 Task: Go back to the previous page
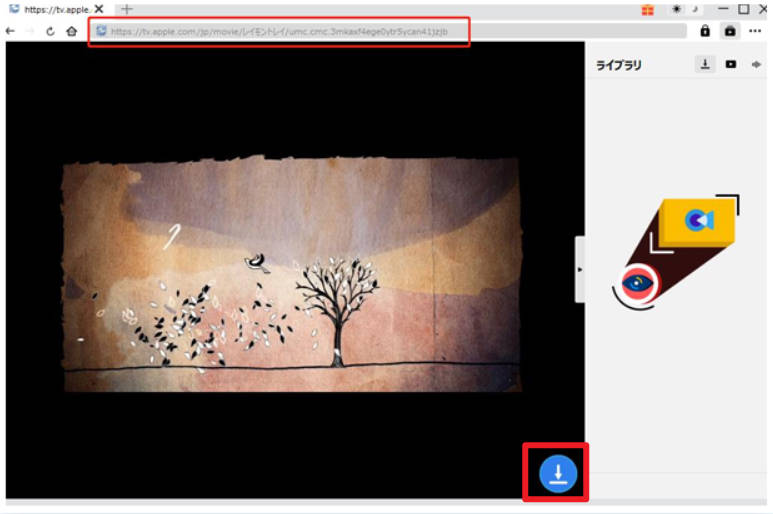tap(10, 31)
